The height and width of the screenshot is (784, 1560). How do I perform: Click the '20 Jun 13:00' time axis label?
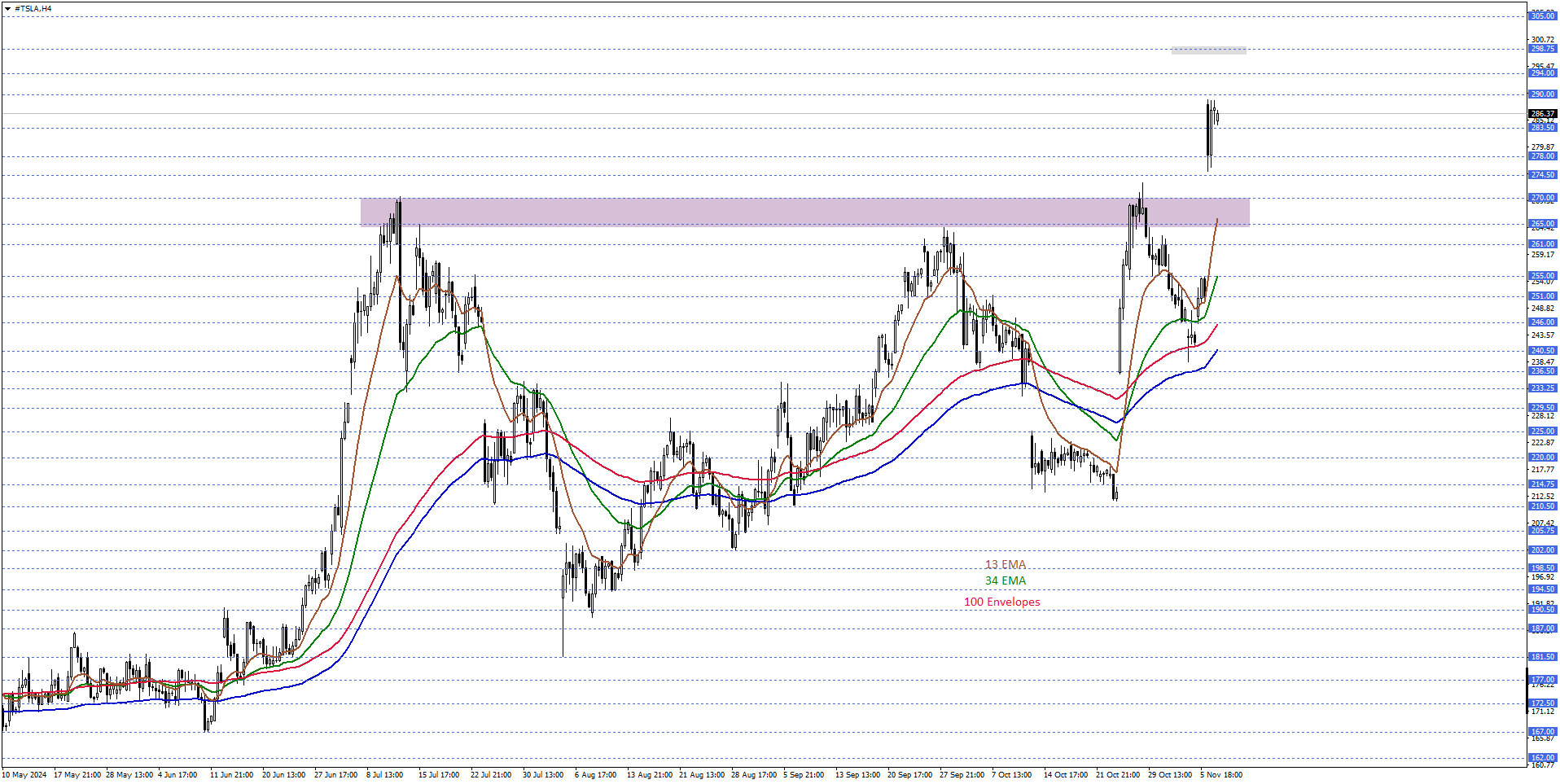pos(283,775)
